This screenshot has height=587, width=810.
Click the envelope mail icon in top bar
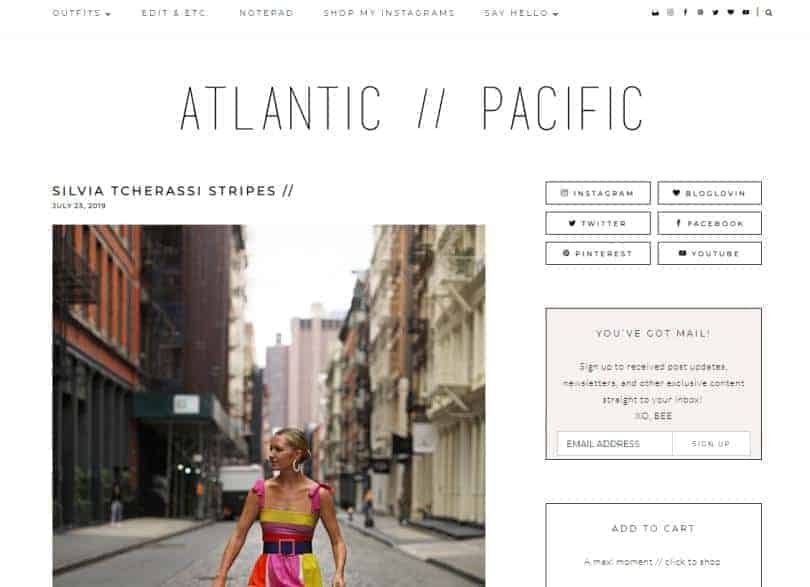655,12
